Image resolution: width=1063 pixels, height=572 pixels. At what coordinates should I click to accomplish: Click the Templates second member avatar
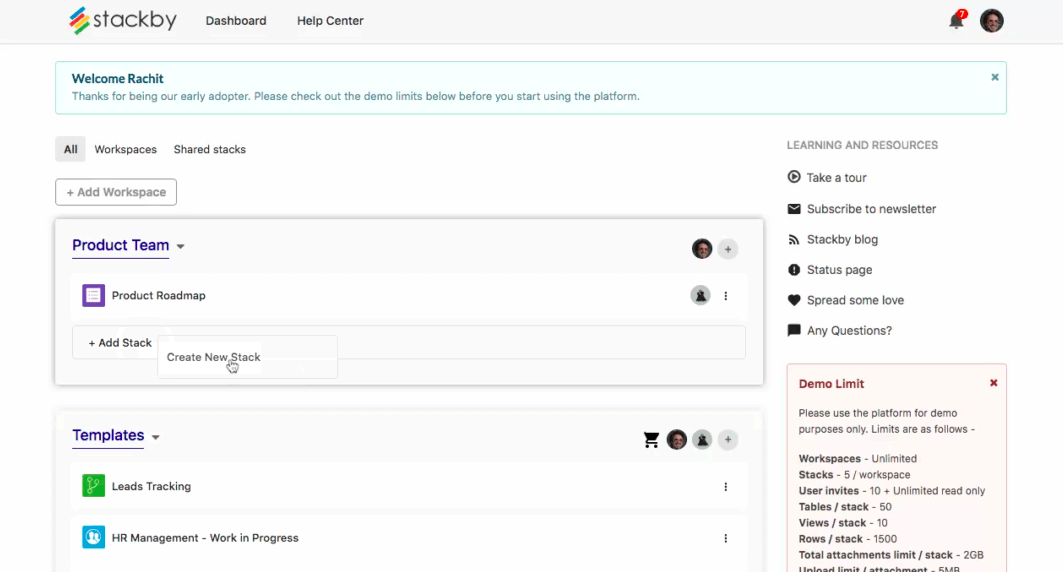(702, 440)
